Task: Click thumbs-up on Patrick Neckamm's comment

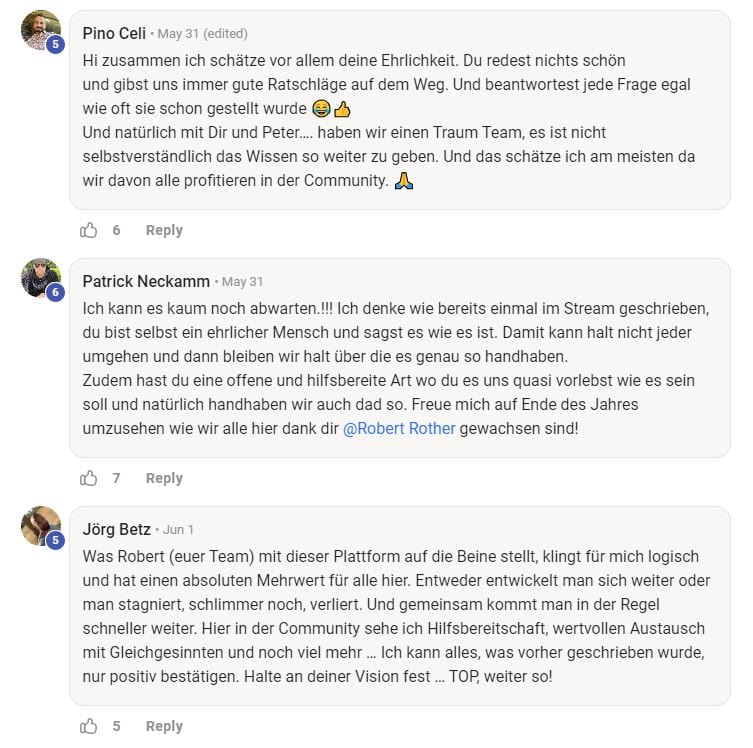Action: click(89, 478)
